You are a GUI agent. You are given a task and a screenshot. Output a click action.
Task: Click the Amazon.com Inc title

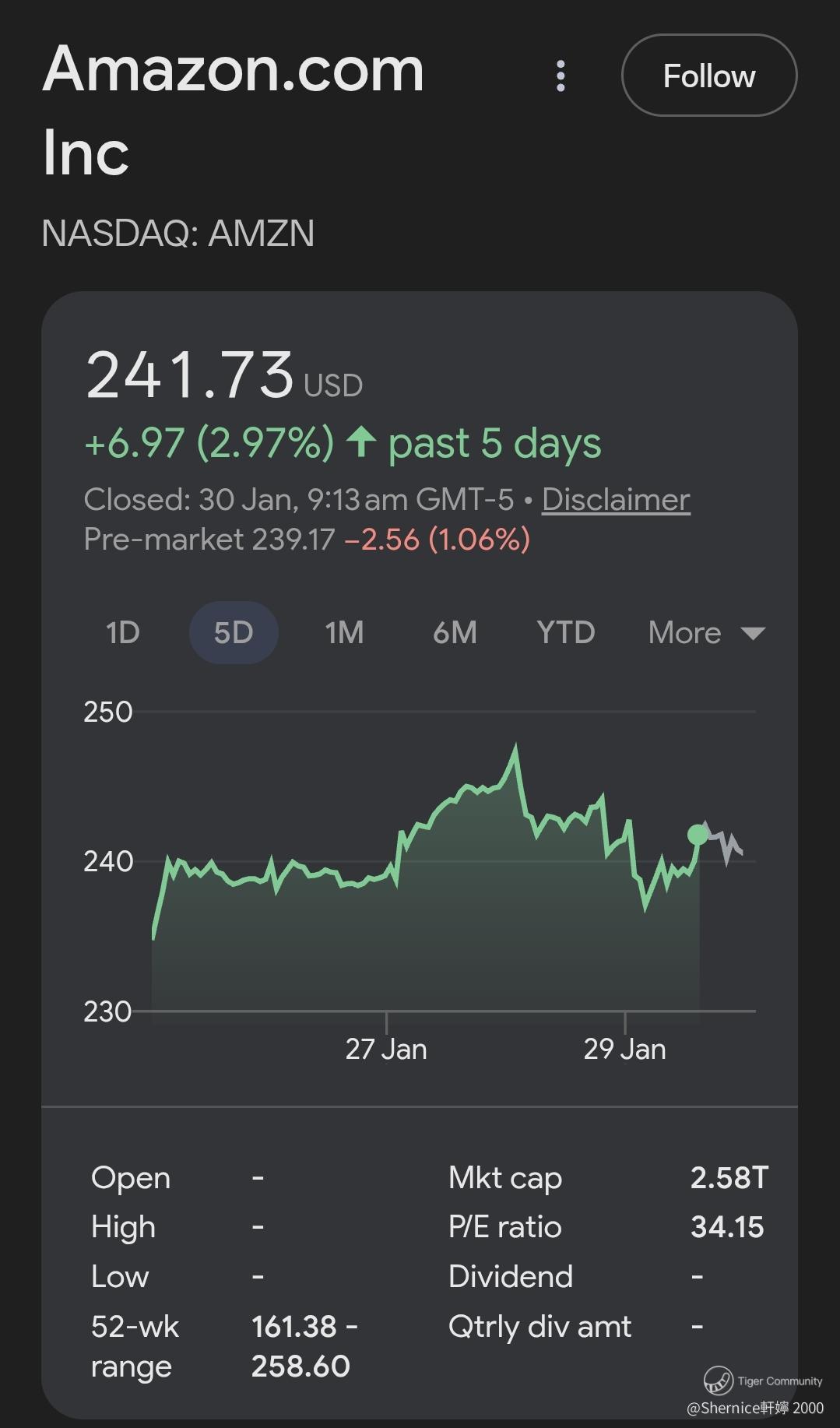(234, 109)
